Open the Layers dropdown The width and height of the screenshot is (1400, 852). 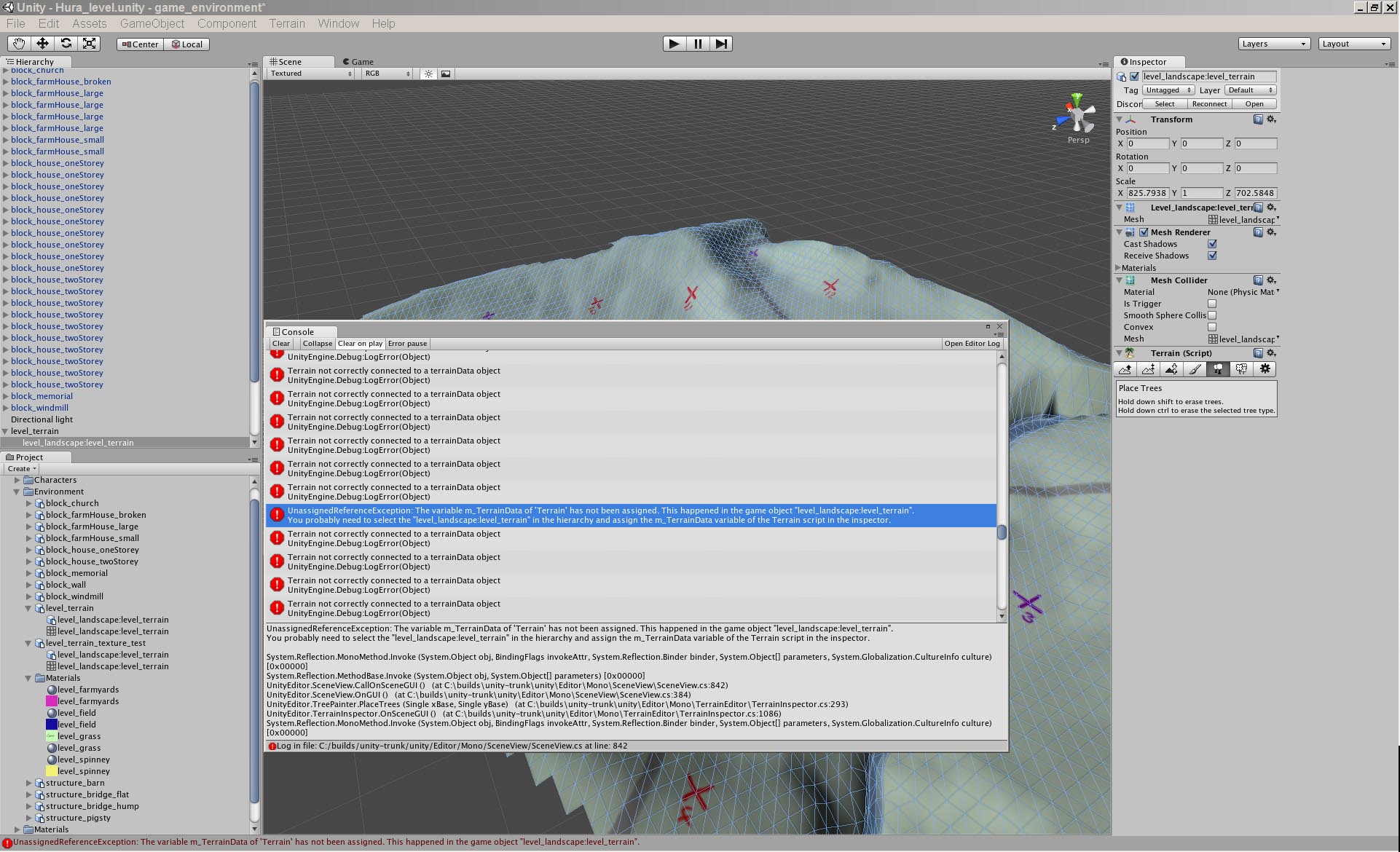coord(1273,43)
